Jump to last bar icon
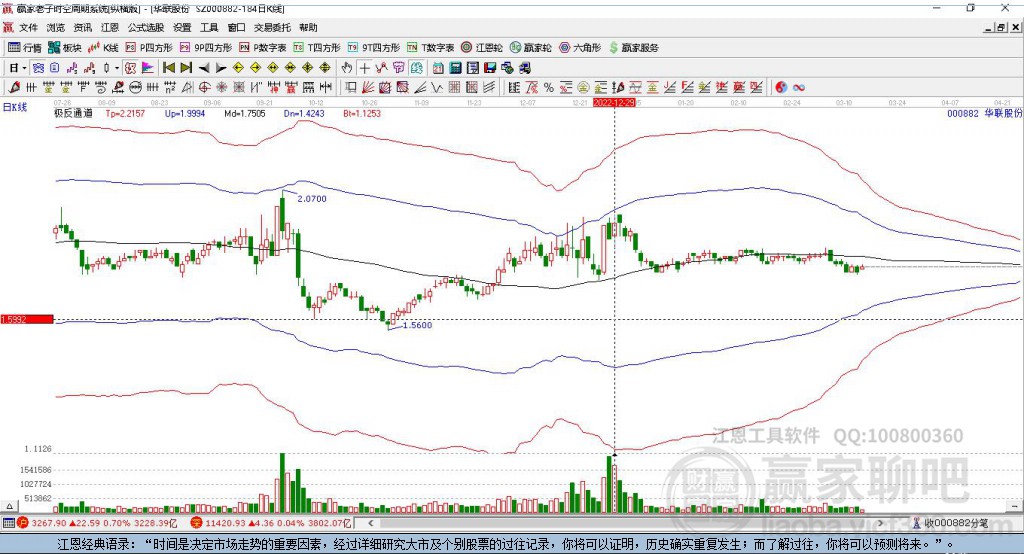This screenshot has width=1024, height=554. (186, 68)
